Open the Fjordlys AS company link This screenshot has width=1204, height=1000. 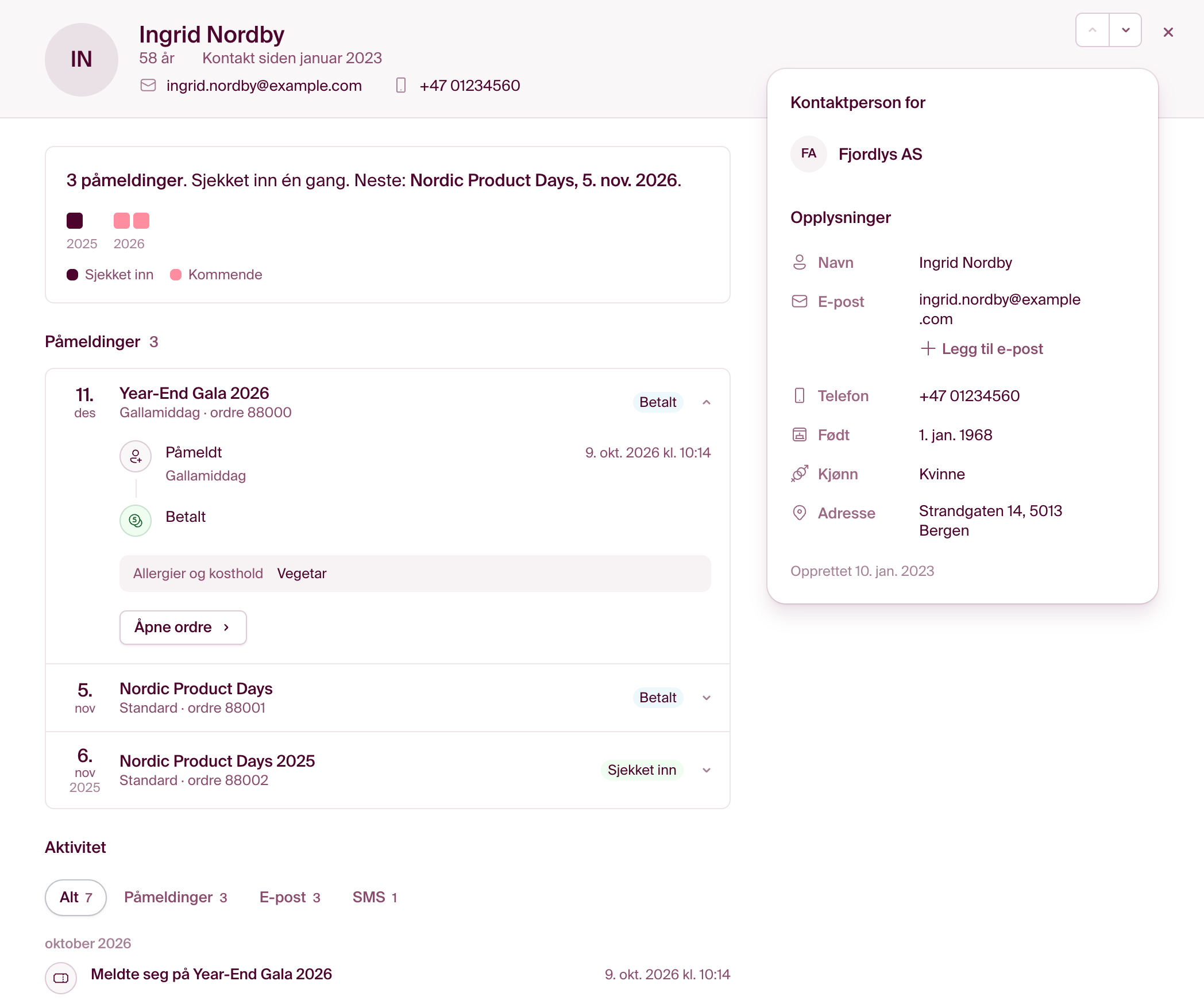tap(880, 154)
